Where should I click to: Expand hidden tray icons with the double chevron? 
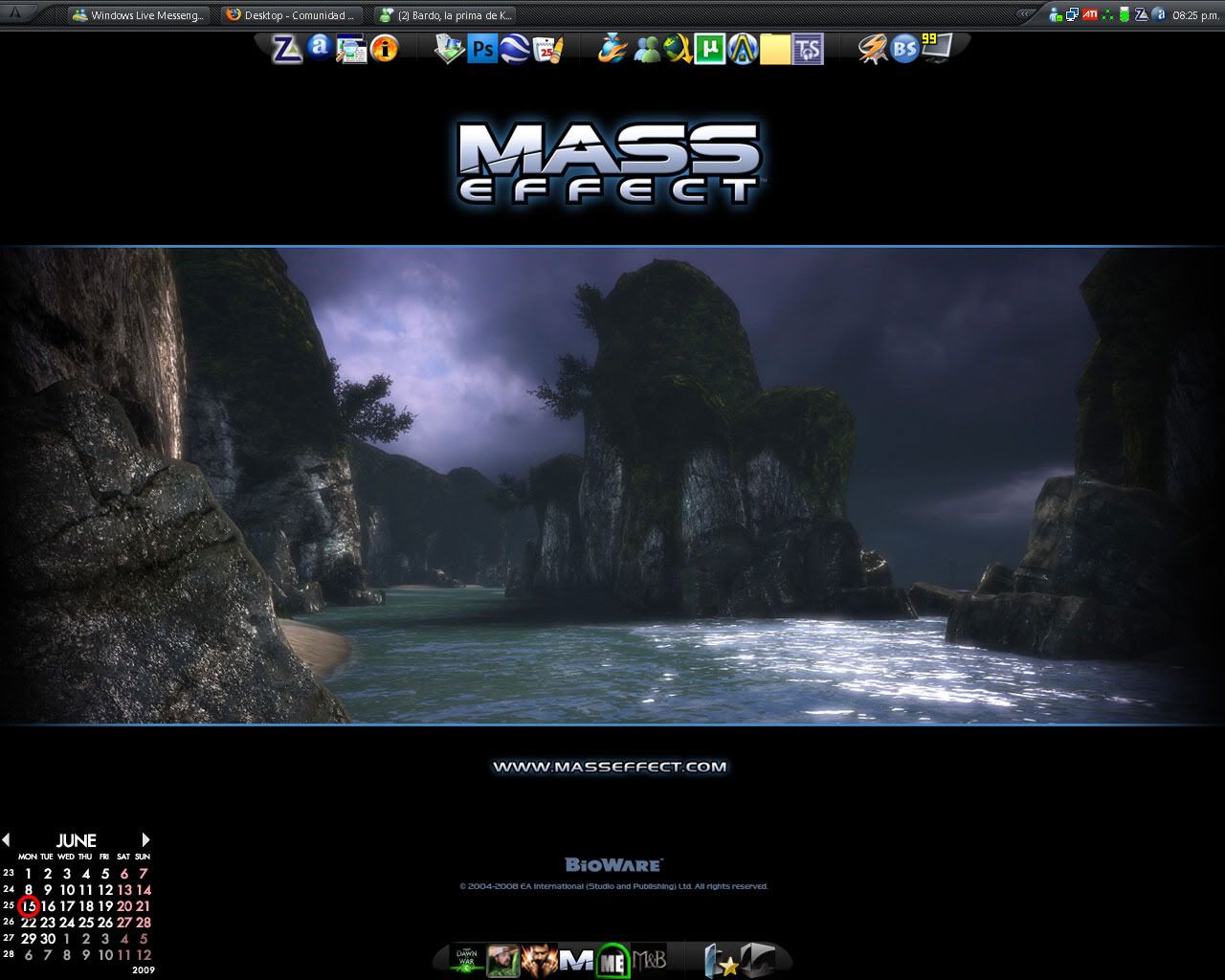1027,15
